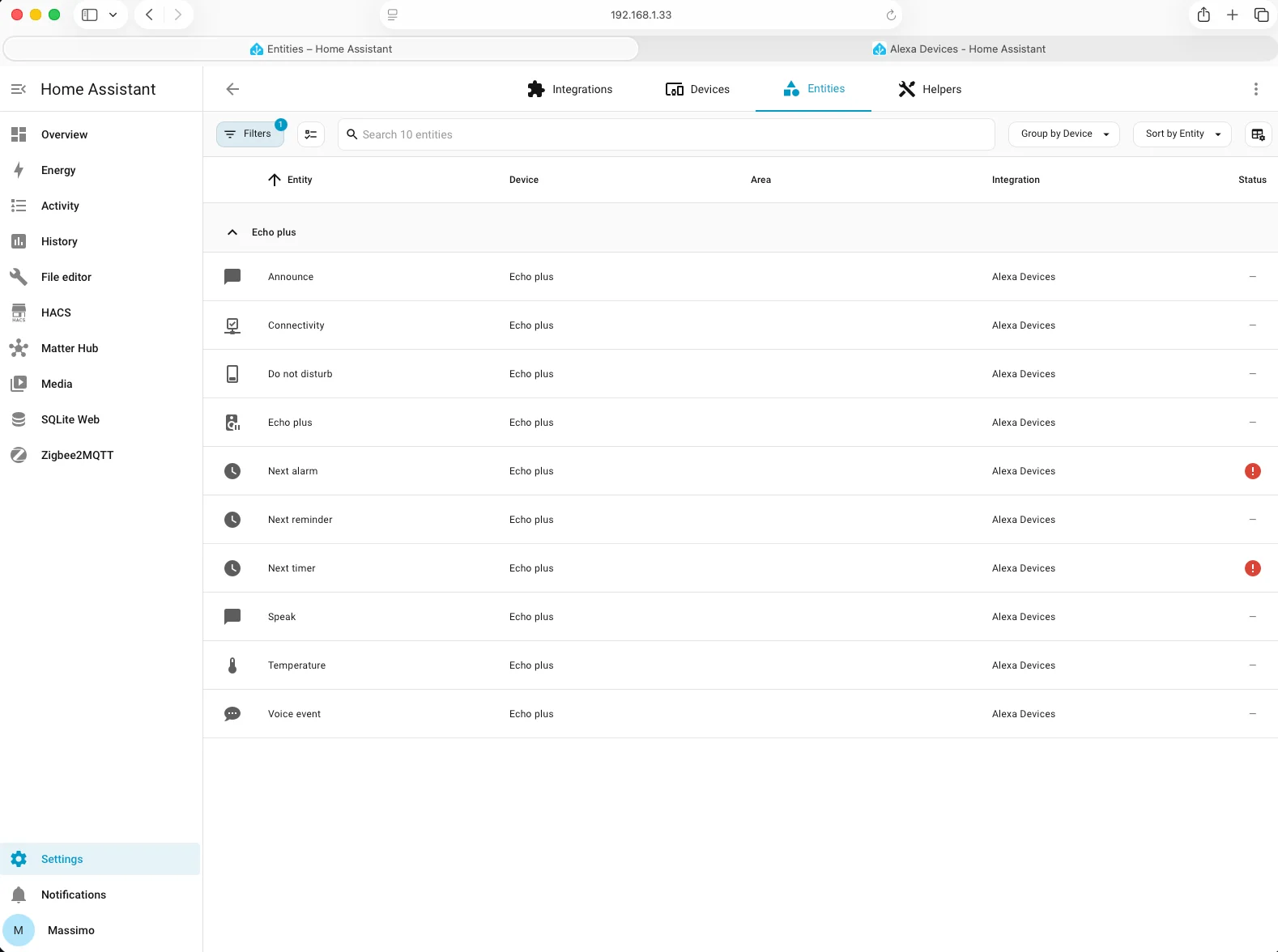Enter selection mode via checklist icon

(x=311, y=134)
